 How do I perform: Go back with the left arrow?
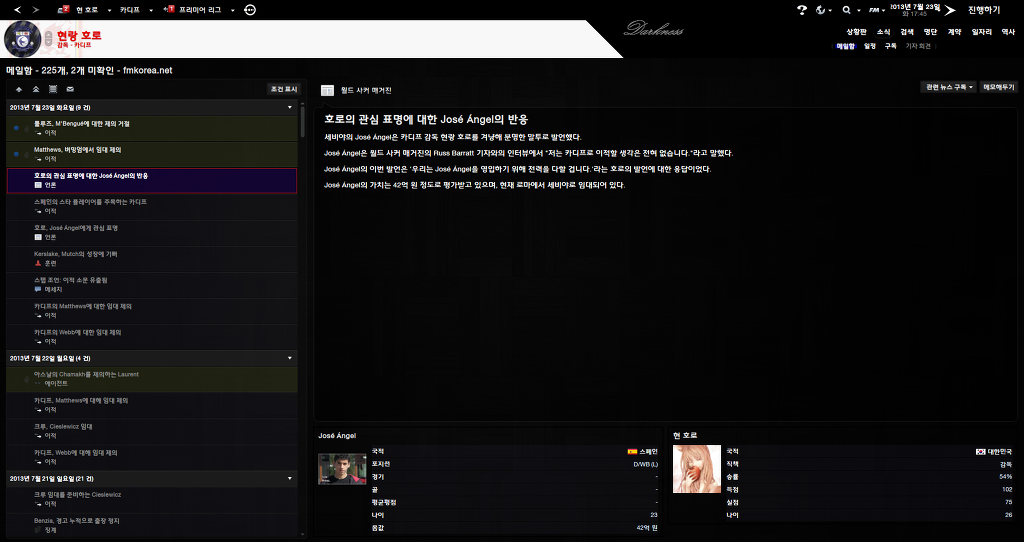[x=18, y=10]
